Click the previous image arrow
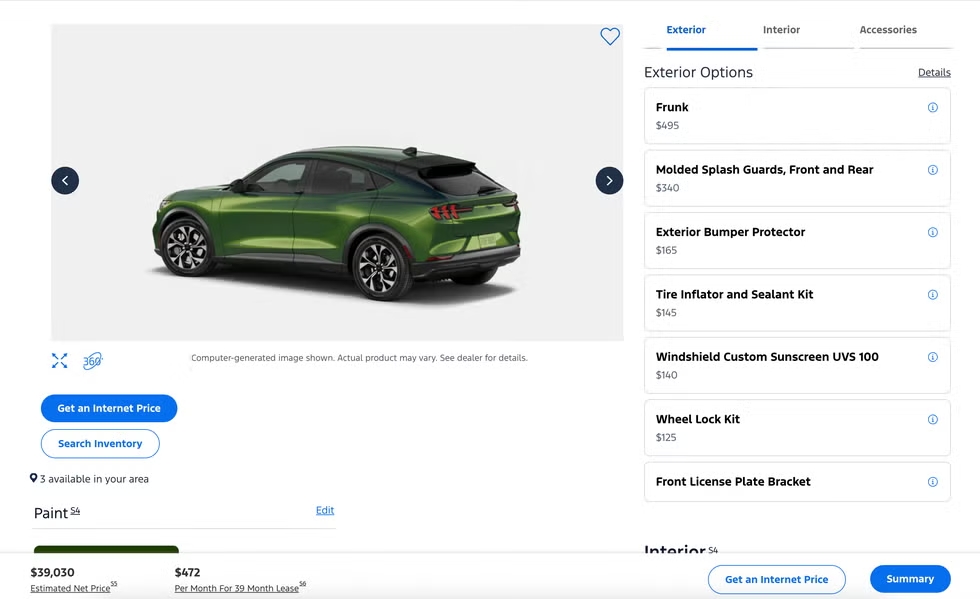 pyautogui.click(x=64, y=180)
